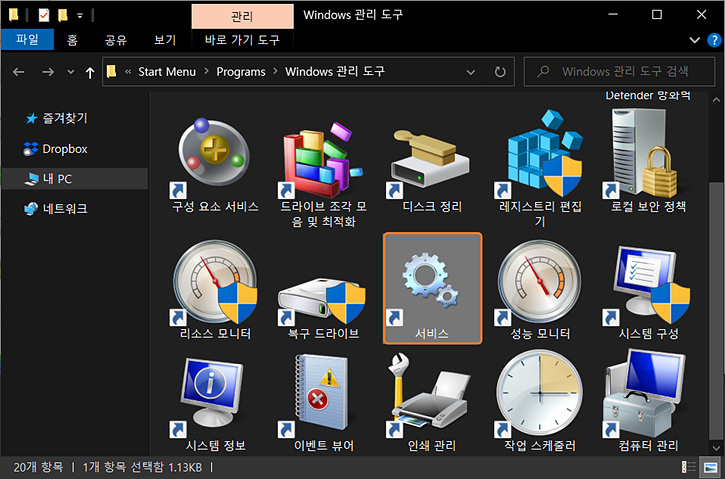Click Windows 관리 도구 breadcrumb
The width and height of the screenshot is (725, 479).
click(335, 72)
